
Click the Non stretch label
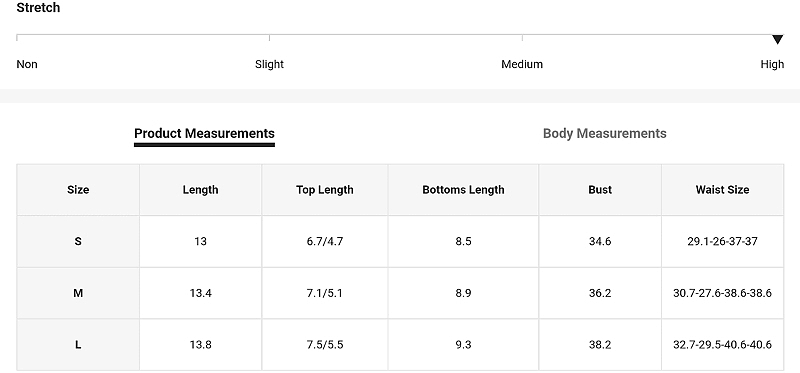click(27, 64)
